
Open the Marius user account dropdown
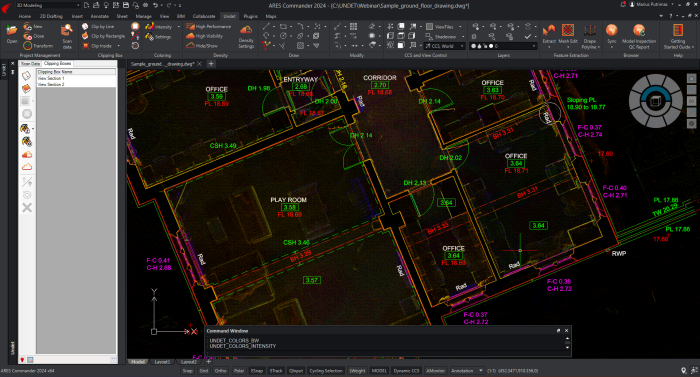[652, 4]
